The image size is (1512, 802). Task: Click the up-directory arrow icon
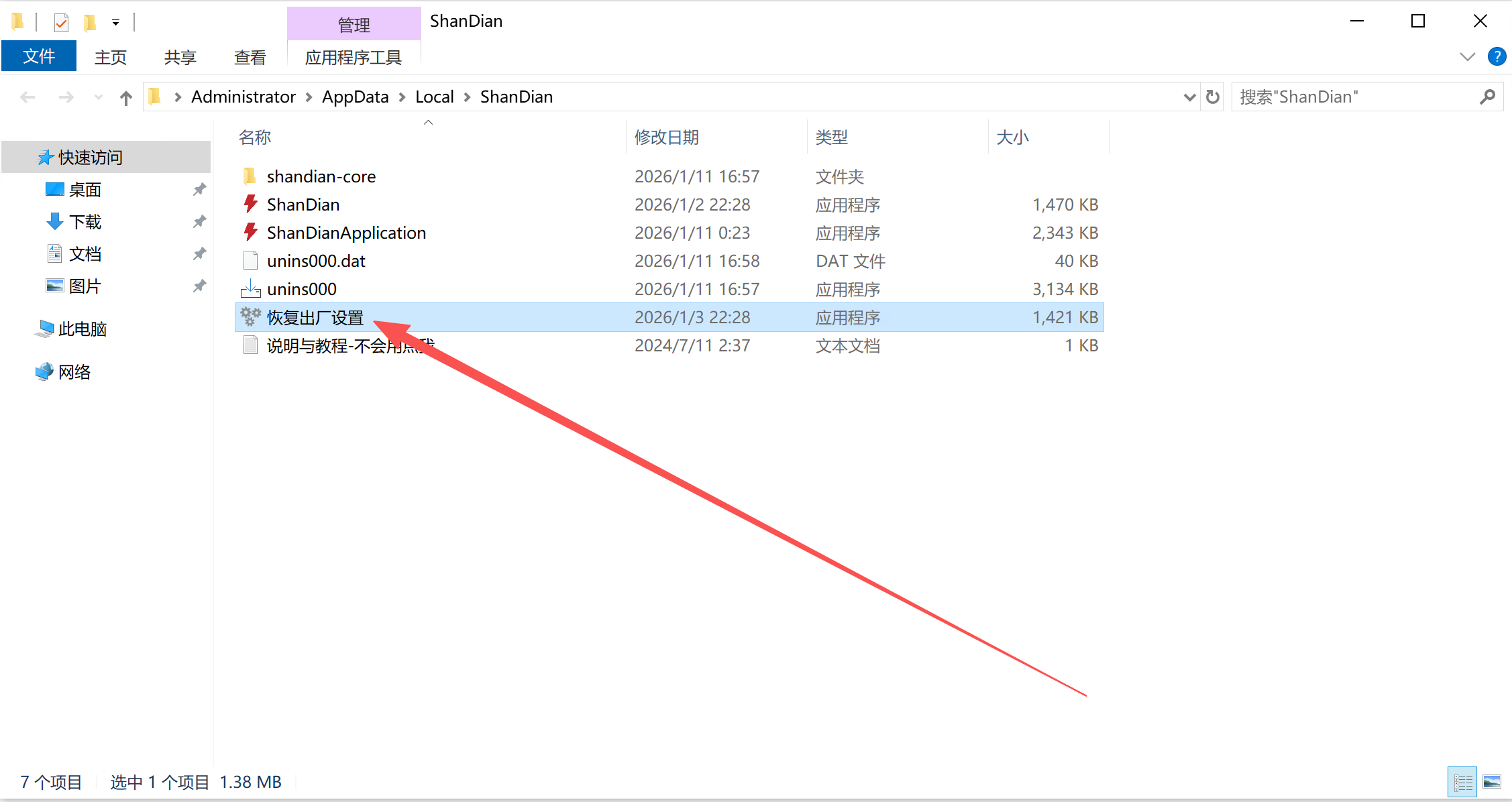click(126, 98)
